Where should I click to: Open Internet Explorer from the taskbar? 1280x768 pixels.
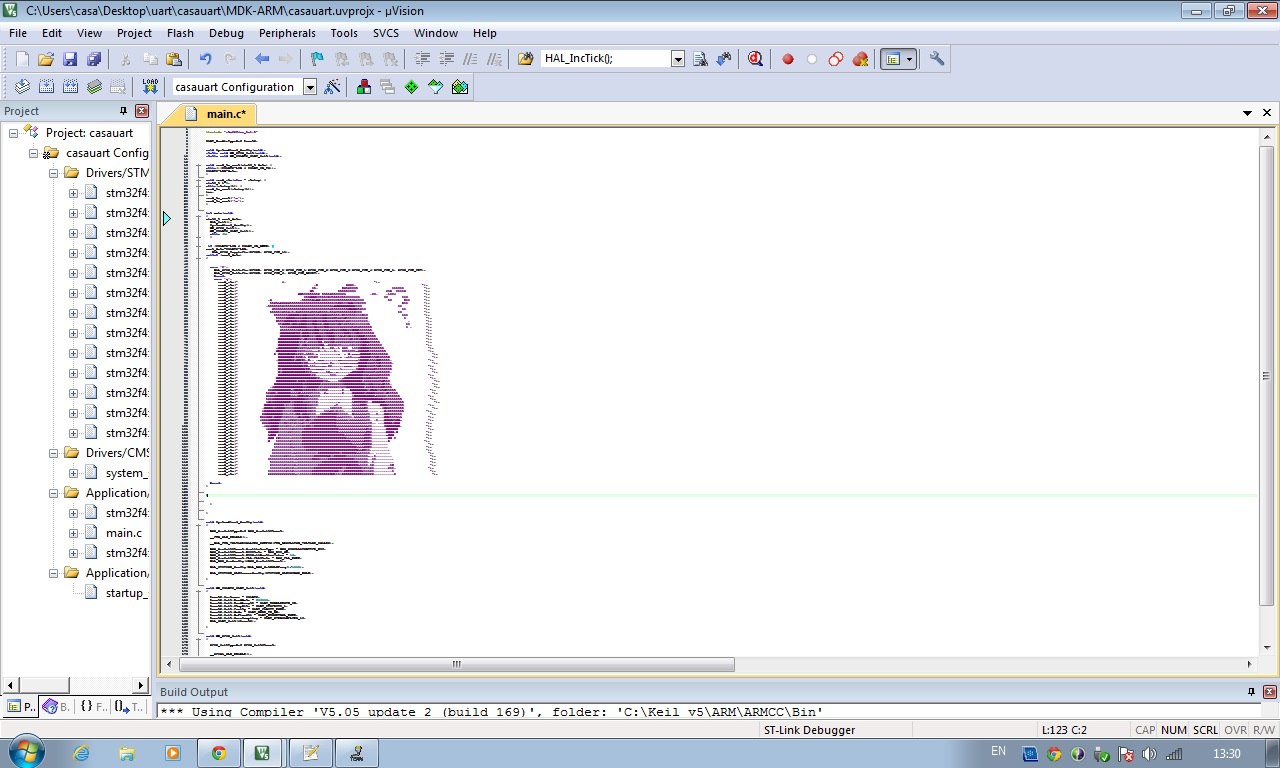click(82, 753)
